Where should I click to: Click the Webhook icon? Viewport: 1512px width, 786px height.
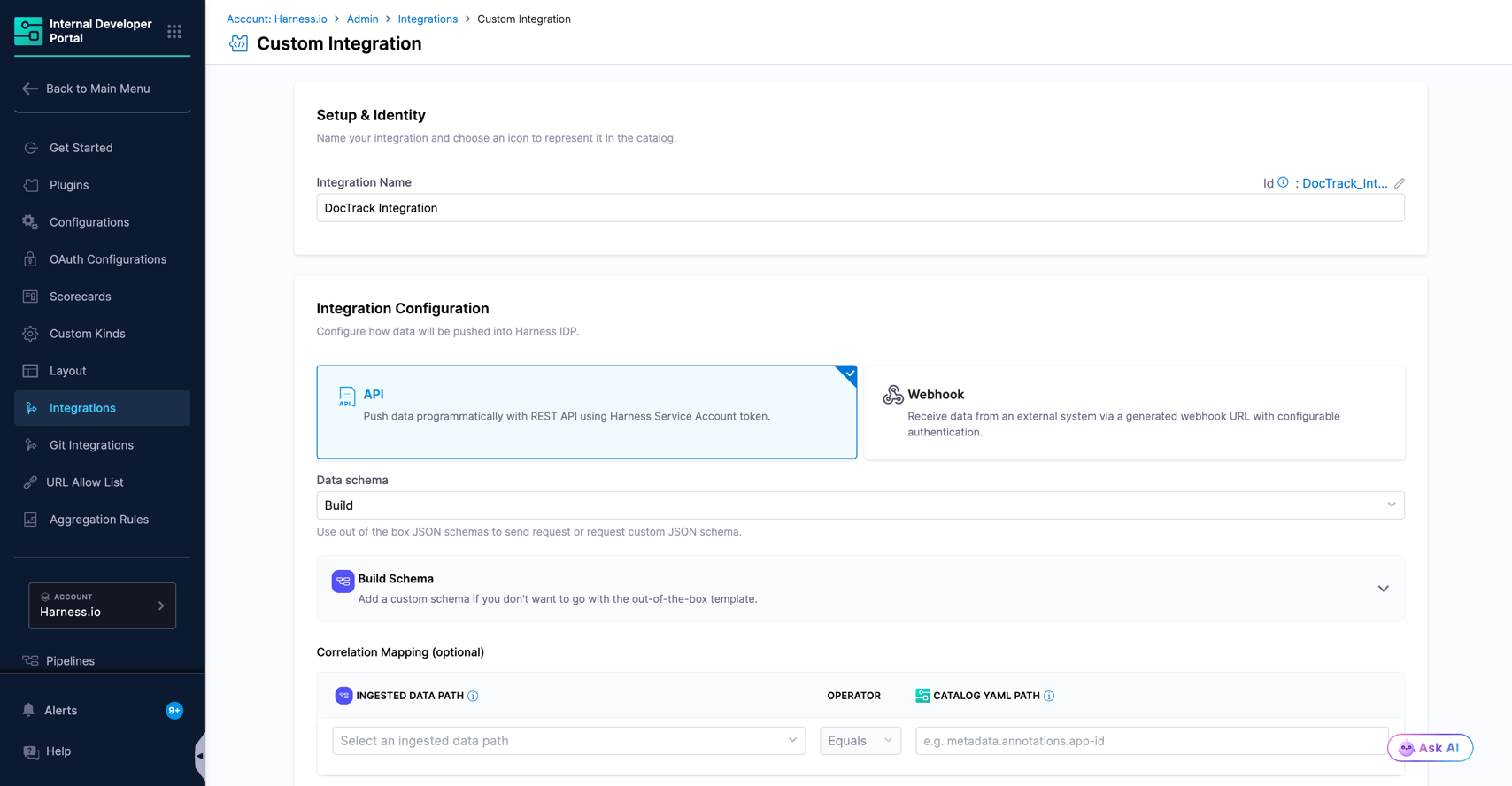point(893,395)
